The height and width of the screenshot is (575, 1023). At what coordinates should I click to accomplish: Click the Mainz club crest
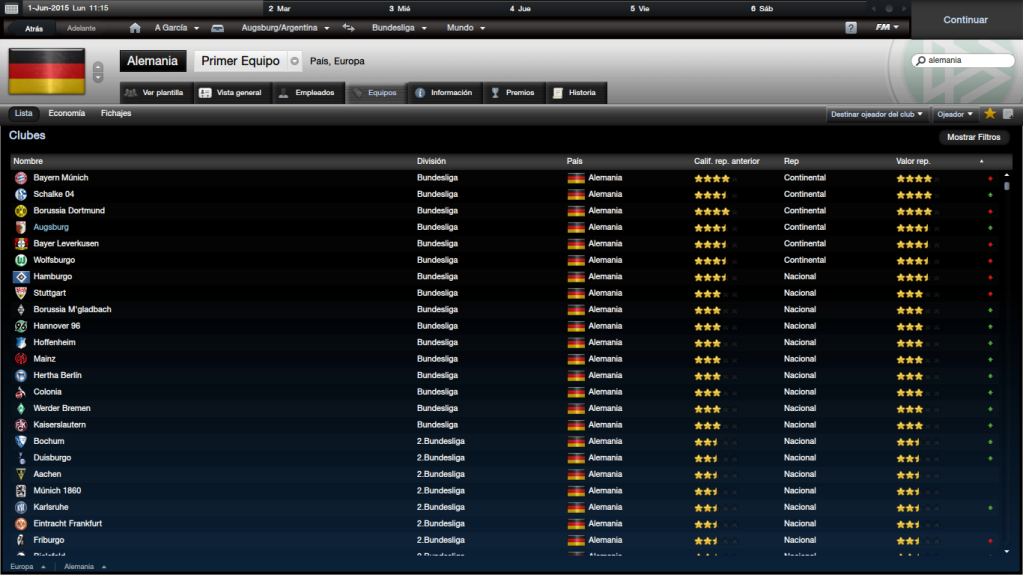(x=21, y=359)
